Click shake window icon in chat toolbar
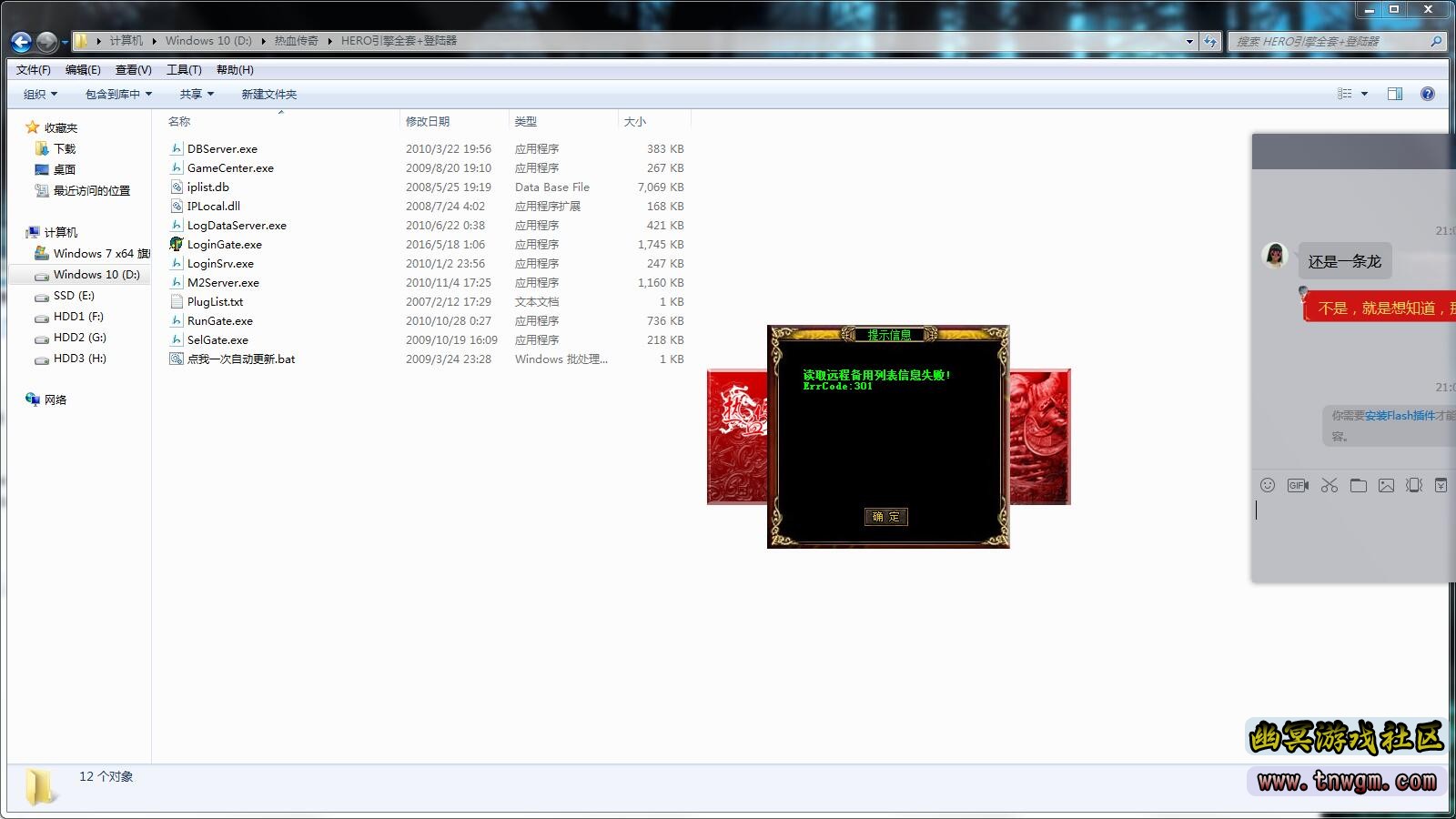The height and width of the screenshot is (819, 1456). 1414,485
